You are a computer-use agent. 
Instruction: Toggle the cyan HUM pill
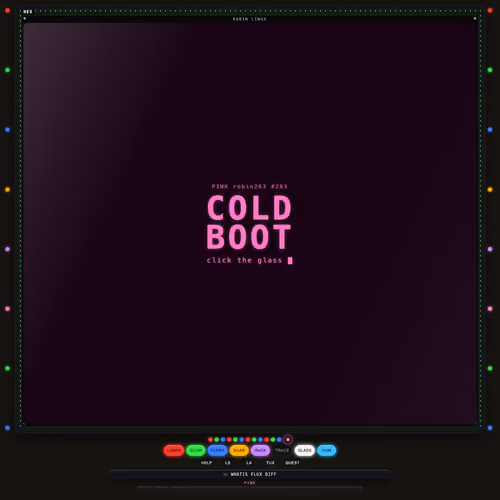(327, 450)
